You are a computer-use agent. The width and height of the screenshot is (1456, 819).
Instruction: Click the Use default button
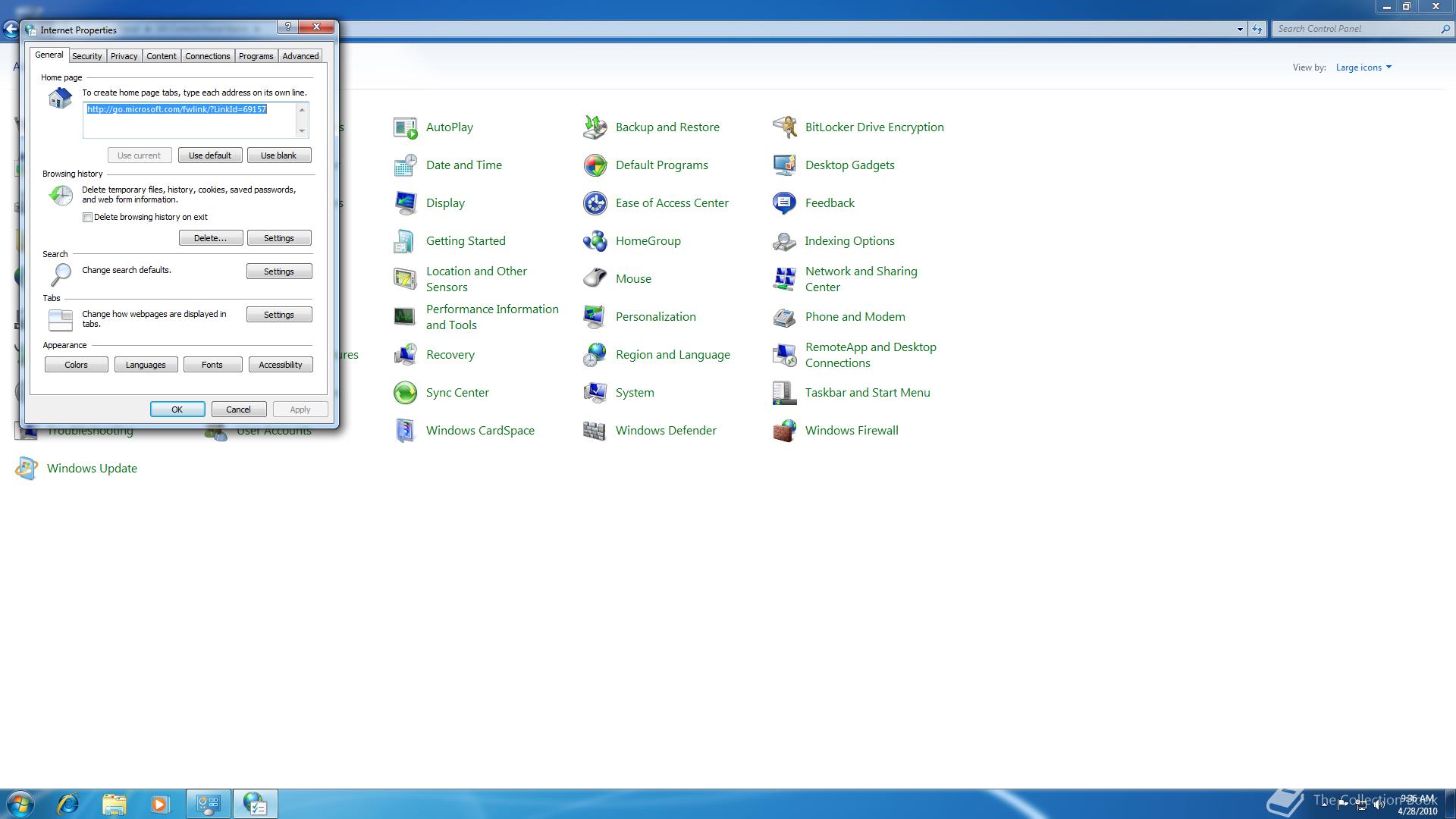(210, 155)
